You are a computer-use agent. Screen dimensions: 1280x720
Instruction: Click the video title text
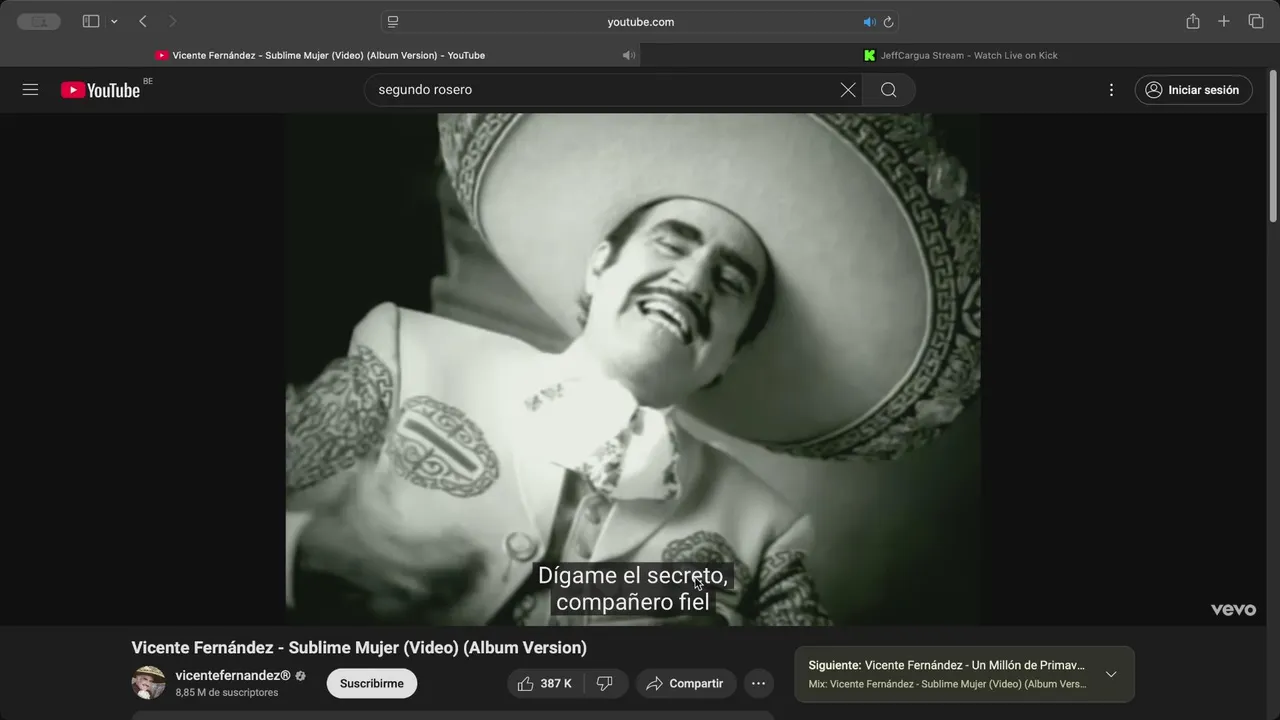click(359, 648)
